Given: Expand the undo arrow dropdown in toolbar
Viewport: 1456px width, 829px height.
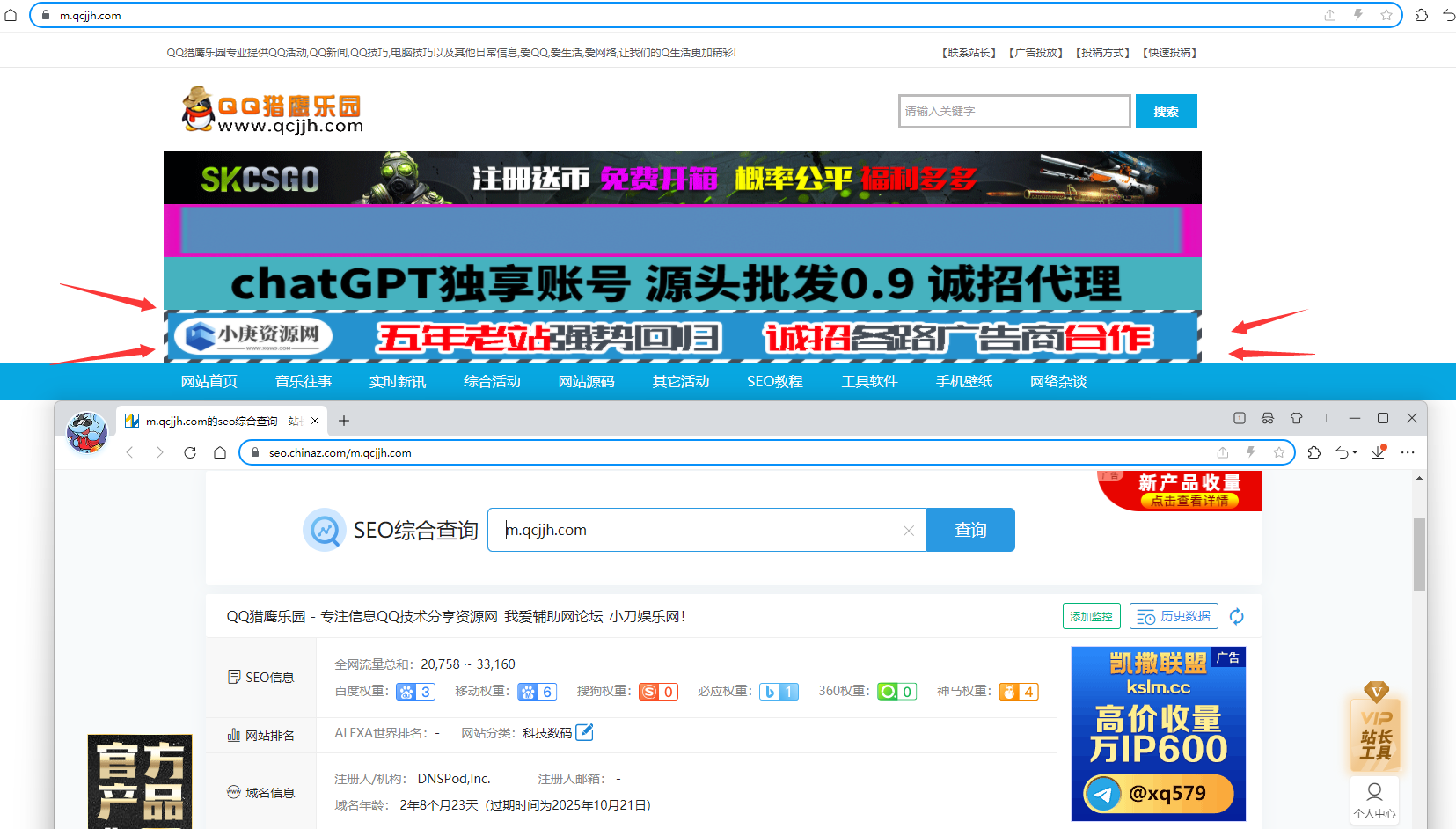Looking at the screenshot, I should click(1355, 452).
